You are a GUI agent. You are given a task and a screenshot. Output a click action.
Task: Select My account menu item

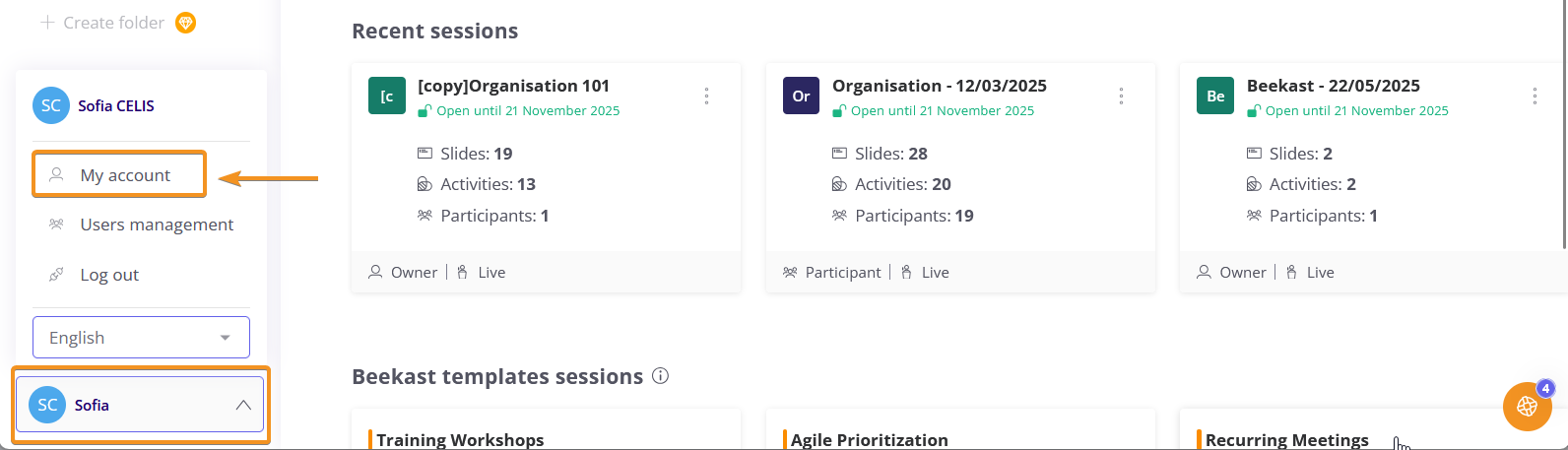click(125, 175)
